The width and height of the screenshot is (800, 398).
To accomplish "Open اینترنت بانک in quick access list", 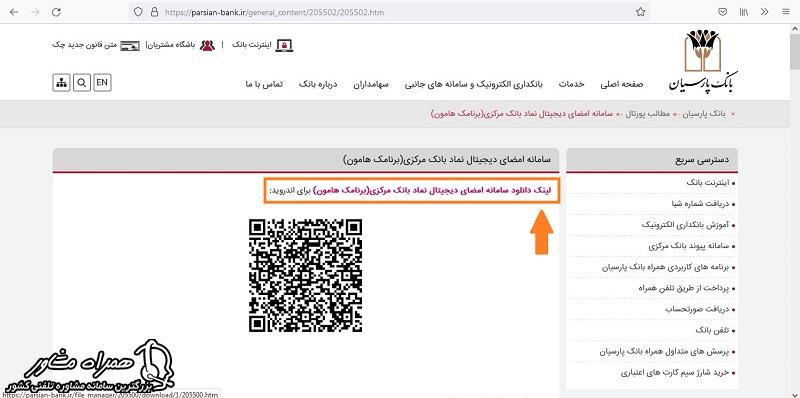I will coord(709,182).
